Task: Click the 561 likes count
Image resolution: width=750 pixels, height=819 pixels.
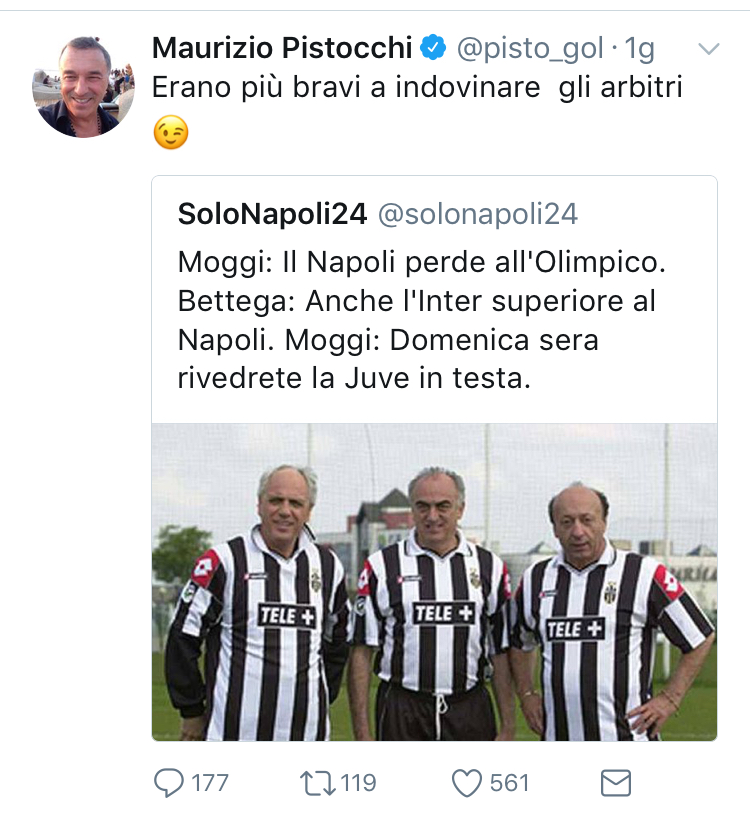Action: (509, 783)
